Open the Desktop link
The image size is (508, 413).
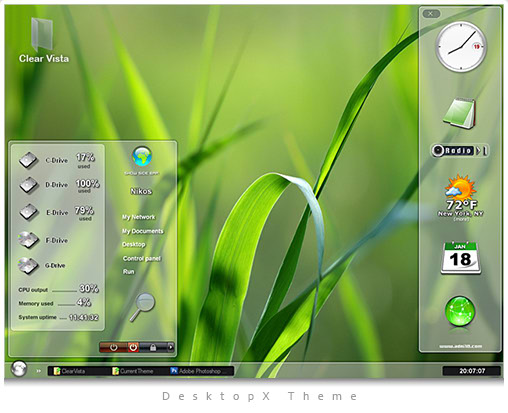click(134, 244)
